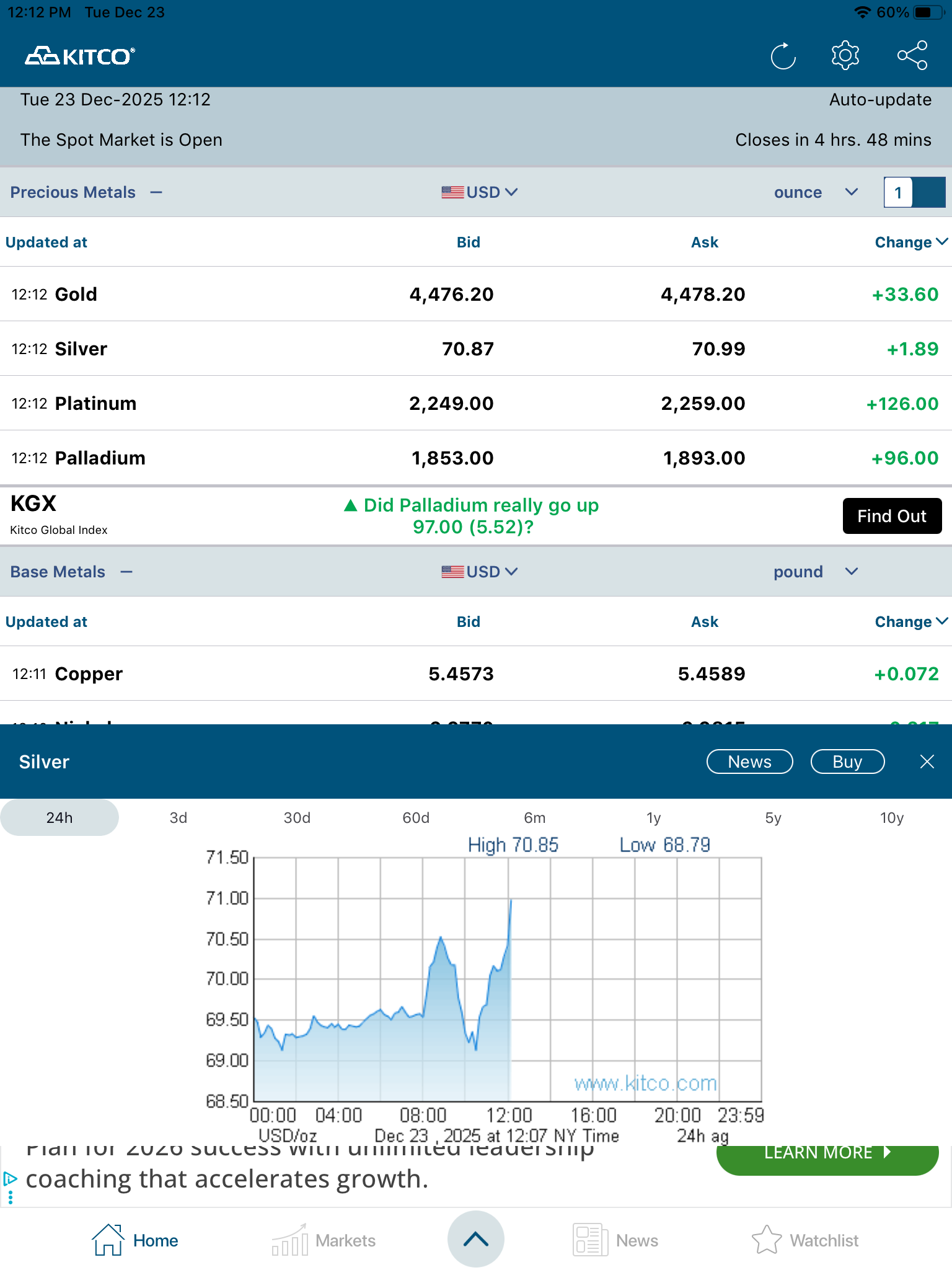Tap the Markets bar chart icon
Image resolution: width=952 pixels, height=1270 pixels.
click(289, 1240)
